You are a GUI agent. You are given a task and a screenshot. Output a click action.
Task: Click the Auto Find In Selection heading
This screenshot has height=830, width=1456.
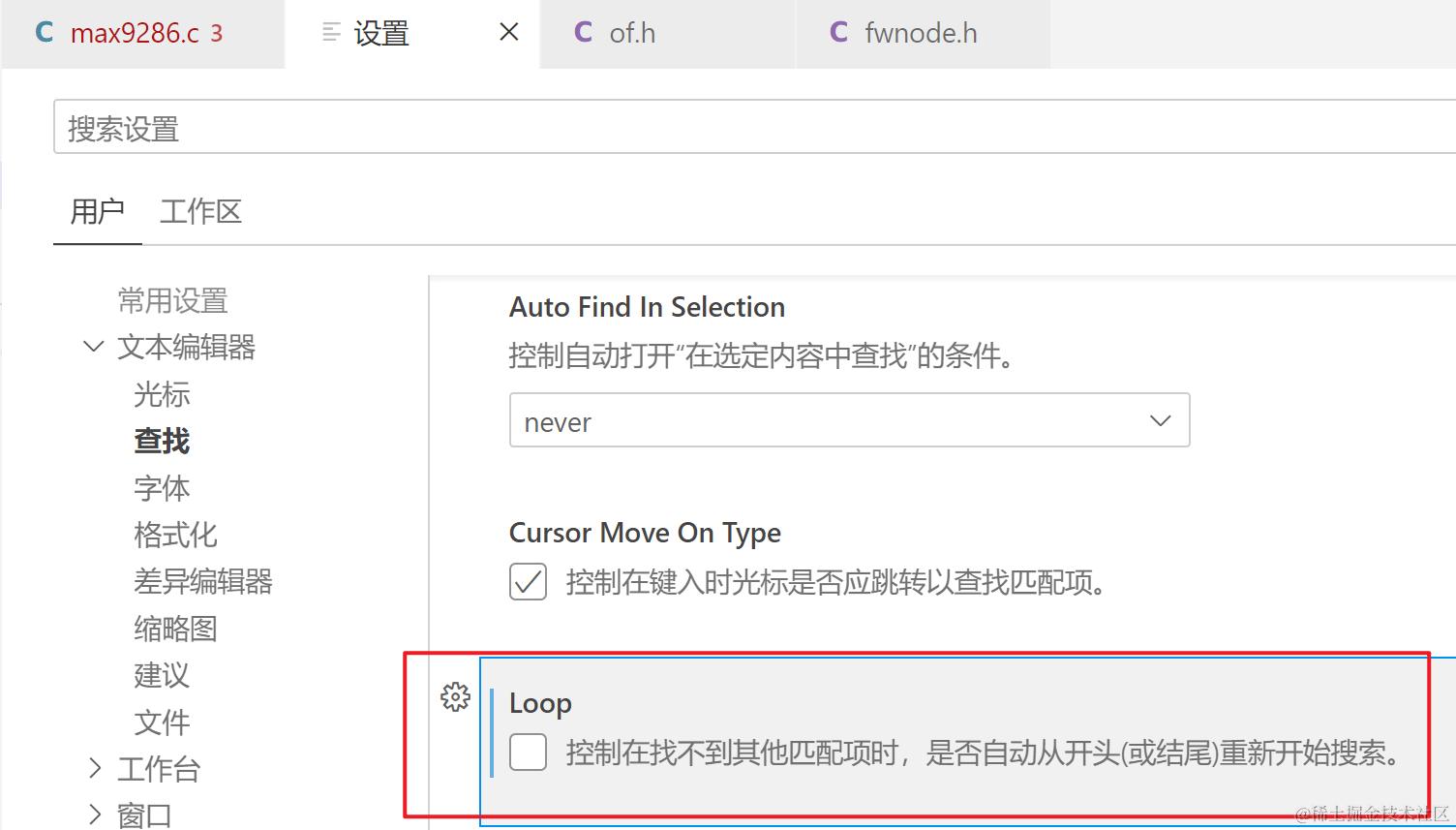click(x=647, y=307)
